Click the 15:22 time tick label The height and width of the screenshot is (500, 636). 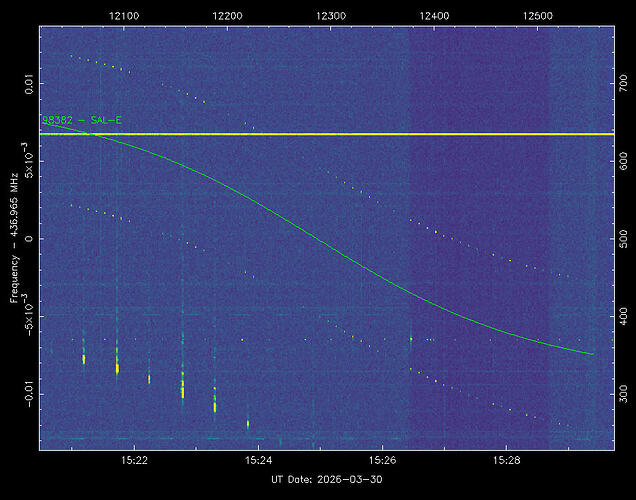pos(135,461)
